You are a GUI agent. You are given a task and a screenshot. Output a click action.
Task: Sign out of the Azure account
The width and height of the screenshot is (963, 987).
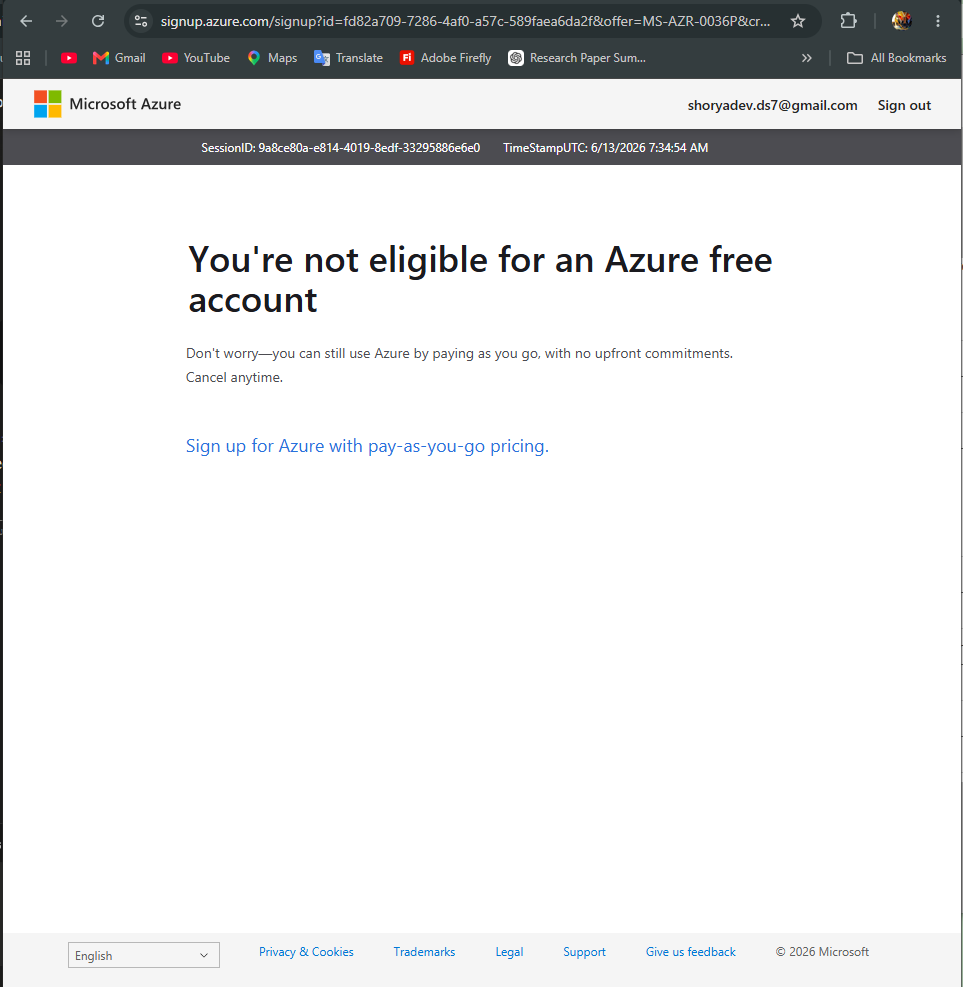coord(904,105)
